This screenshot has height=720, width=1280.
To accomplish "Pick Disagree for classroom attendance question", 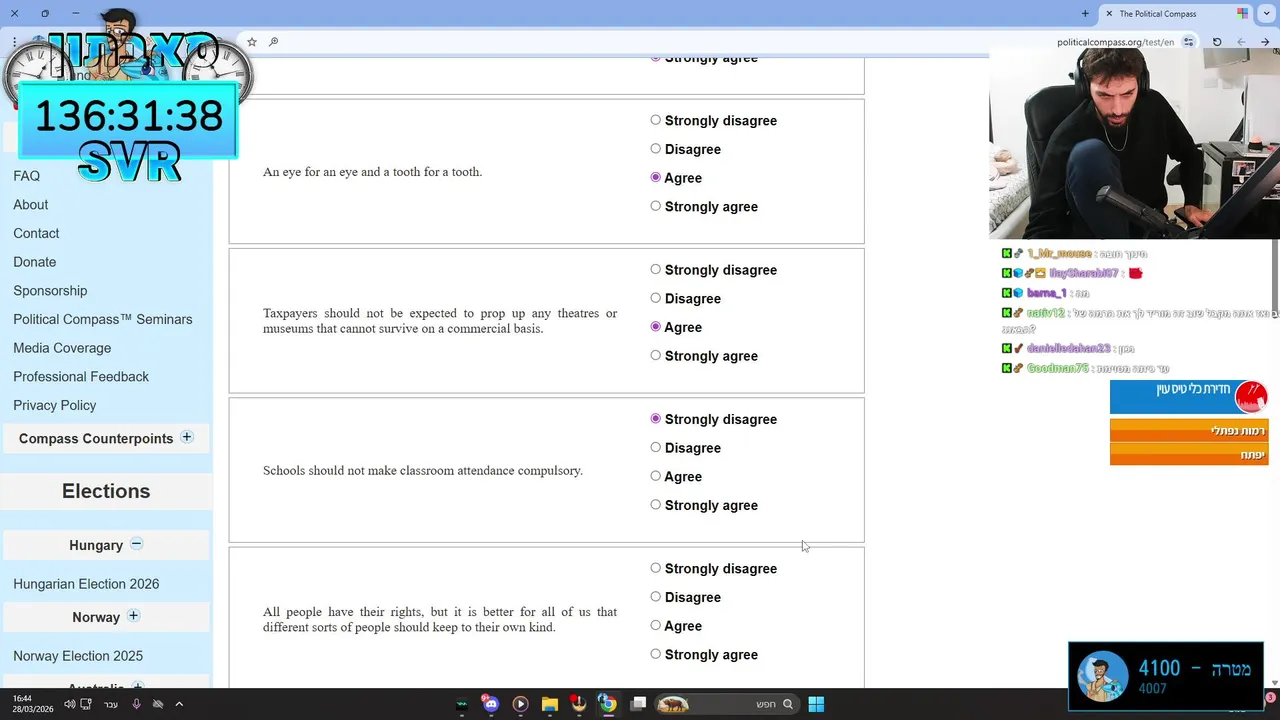I will [x=656, y=447].
